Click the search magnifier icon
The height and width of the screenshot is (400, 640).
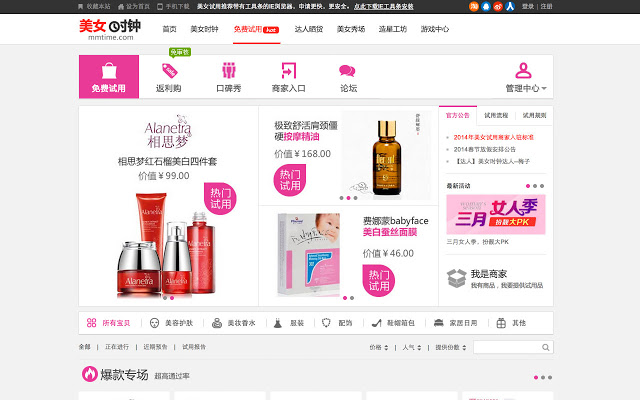click(546, 347)
